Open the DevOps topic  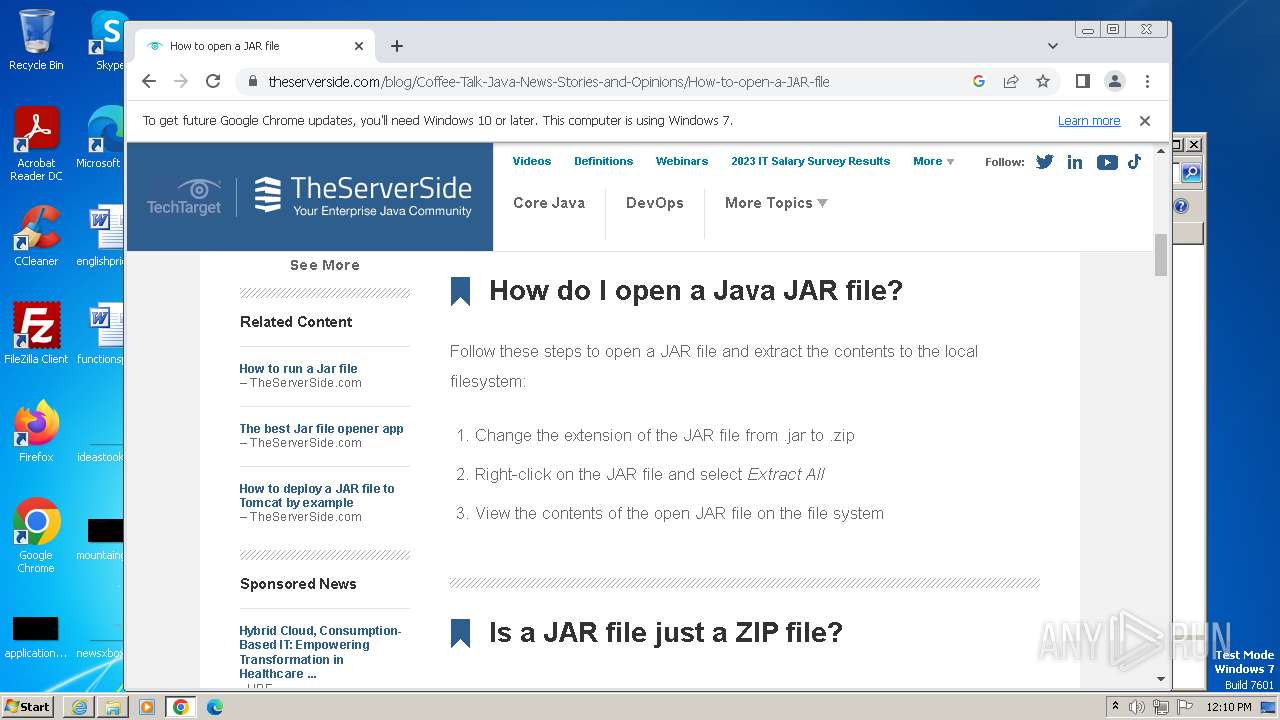[655, 203]
